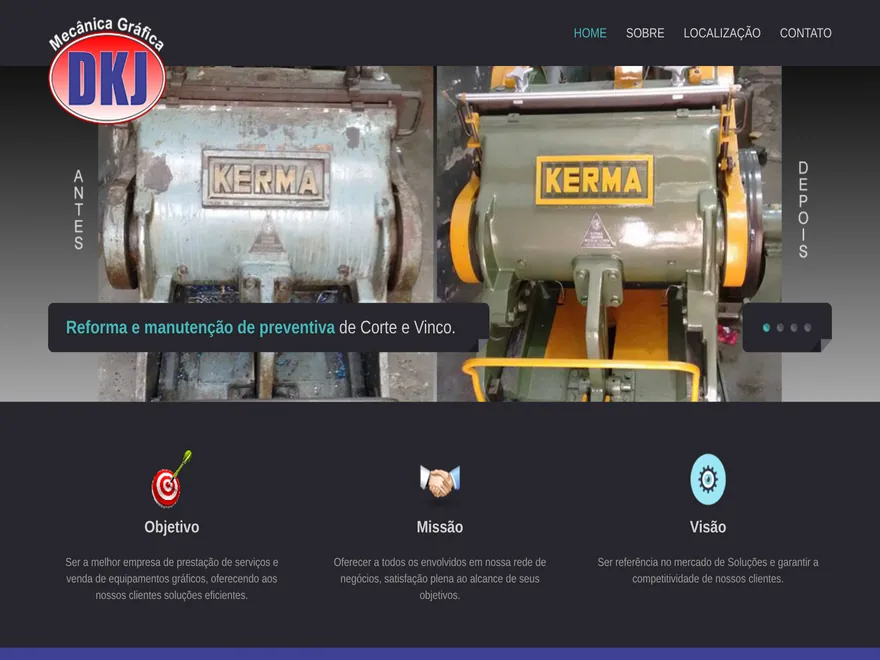The height and width of the screenshot is (660, 880).
Task: Go to the LOCALIZAÇÃO page
Action: 722,33
